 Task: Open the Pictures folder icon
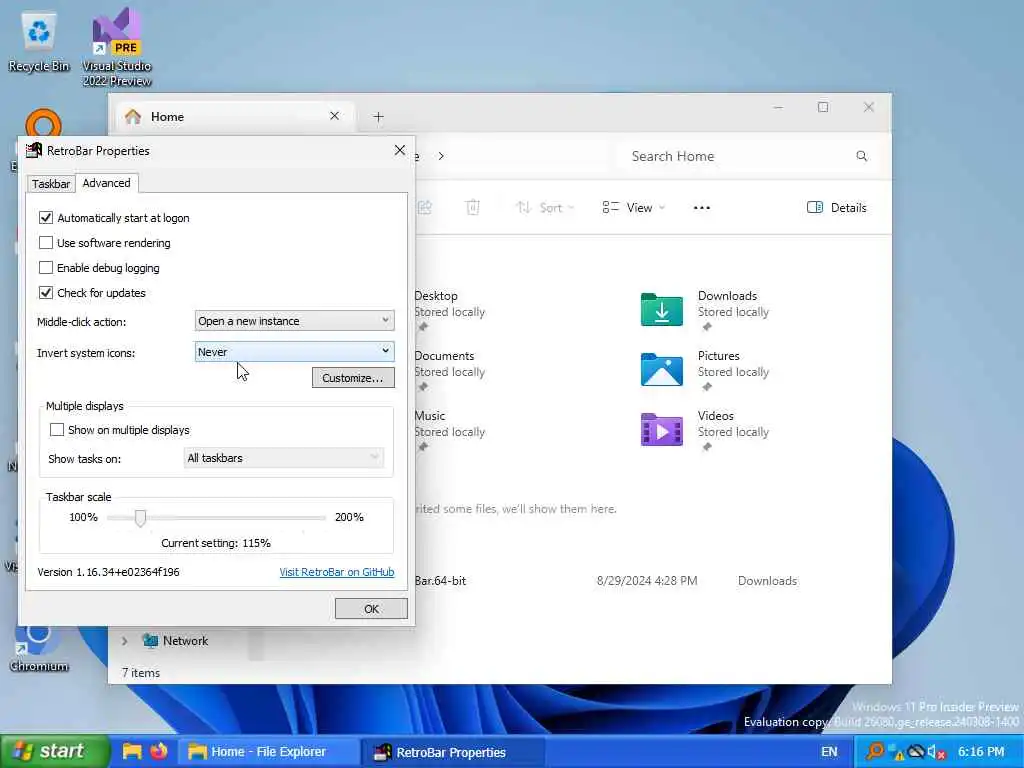(x=662, y=370)
